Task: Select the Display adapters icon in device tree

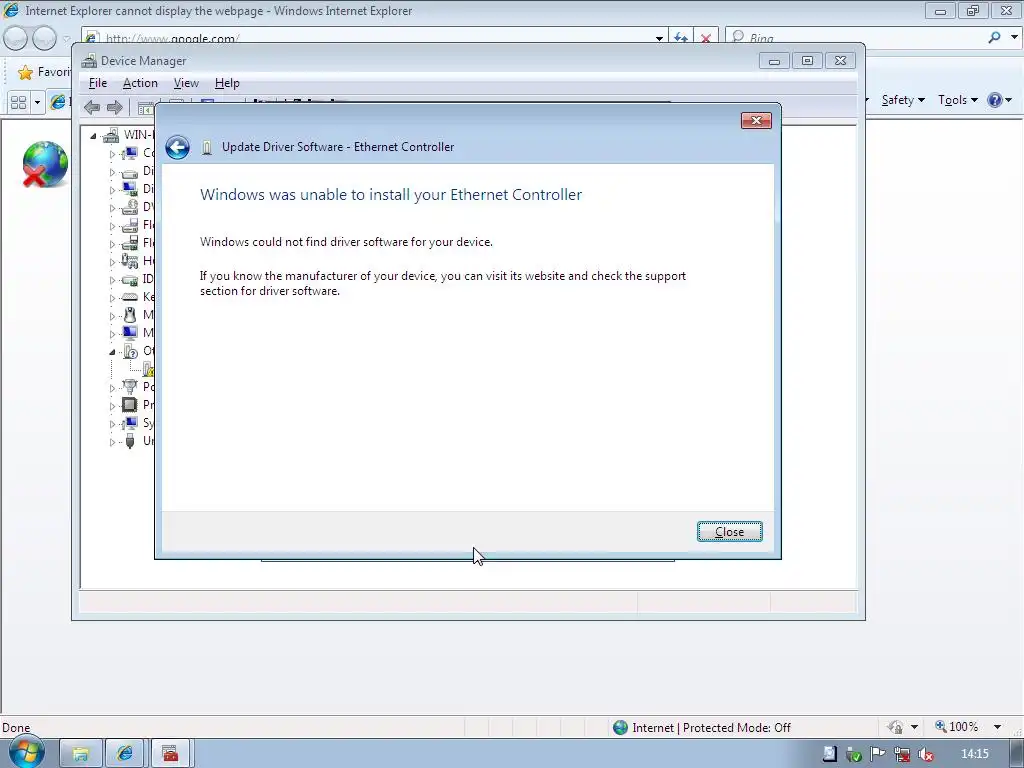Action: [x=130, y=189]
